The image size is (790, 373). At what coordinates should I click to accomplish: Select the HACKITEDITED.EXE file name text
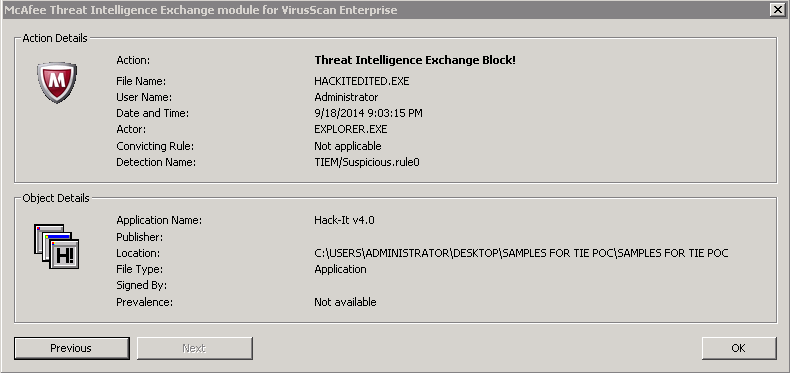pyautogui.click(x=361, y=81)
